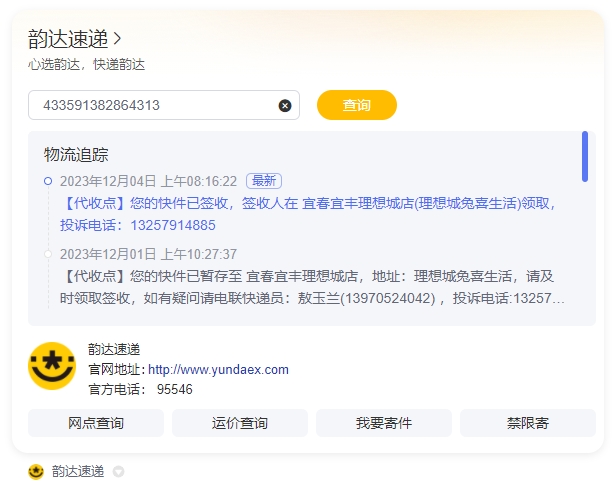Click the complaint number 13257914885

pos(173,226)
